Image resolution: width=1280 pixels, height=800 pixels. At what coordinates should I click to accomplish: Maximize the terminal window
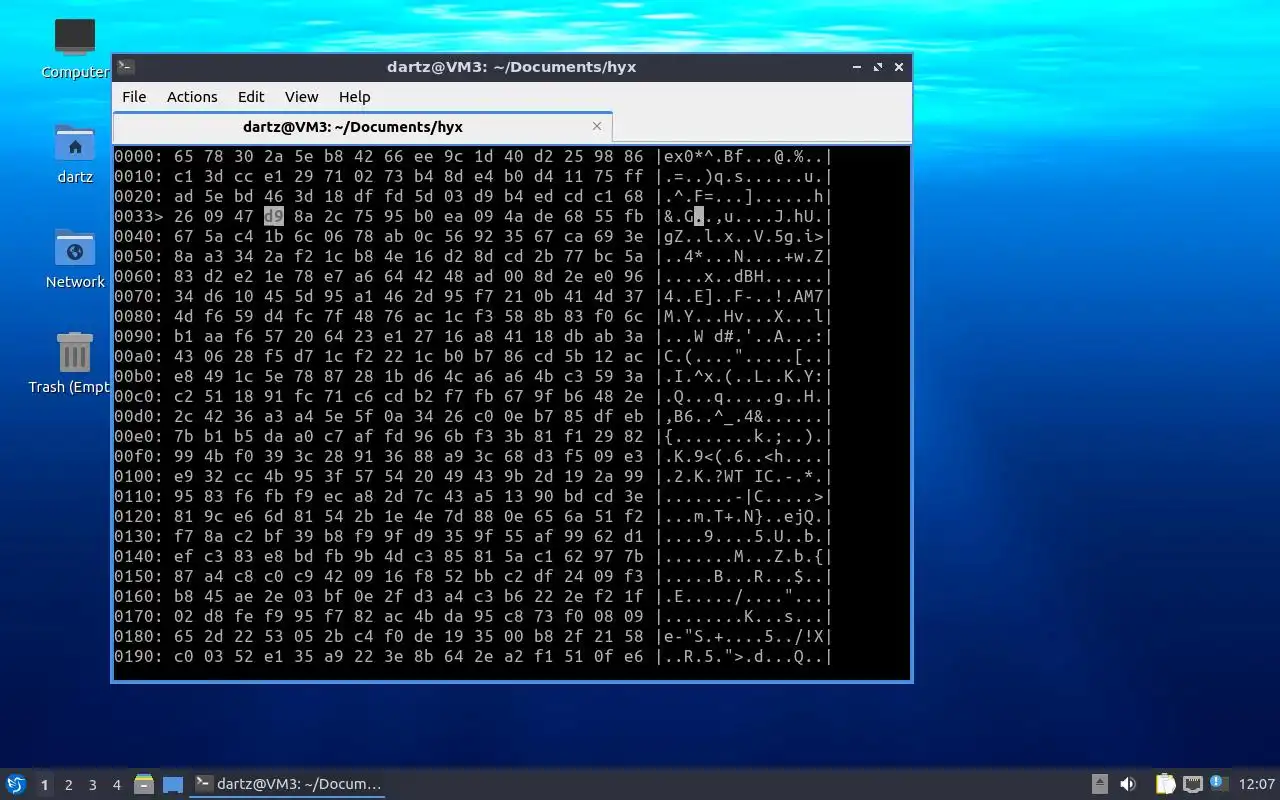point(878,67)
